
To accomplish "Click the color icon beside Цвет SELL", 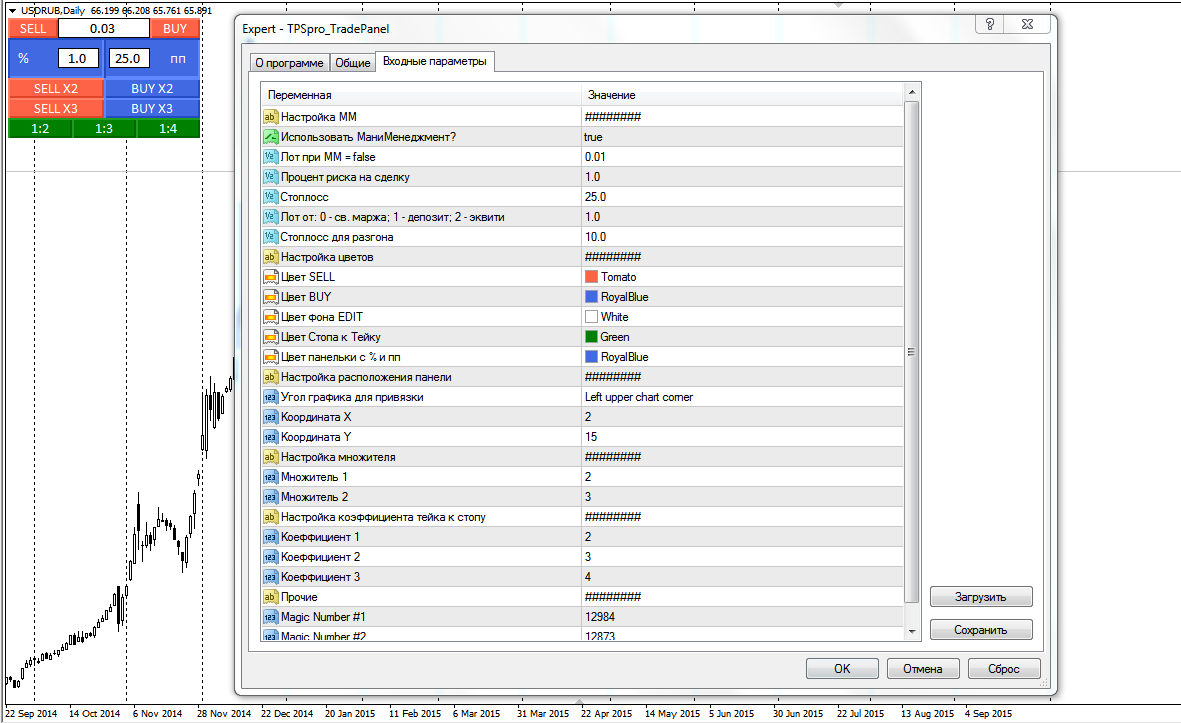I will [x=270, y=277].
